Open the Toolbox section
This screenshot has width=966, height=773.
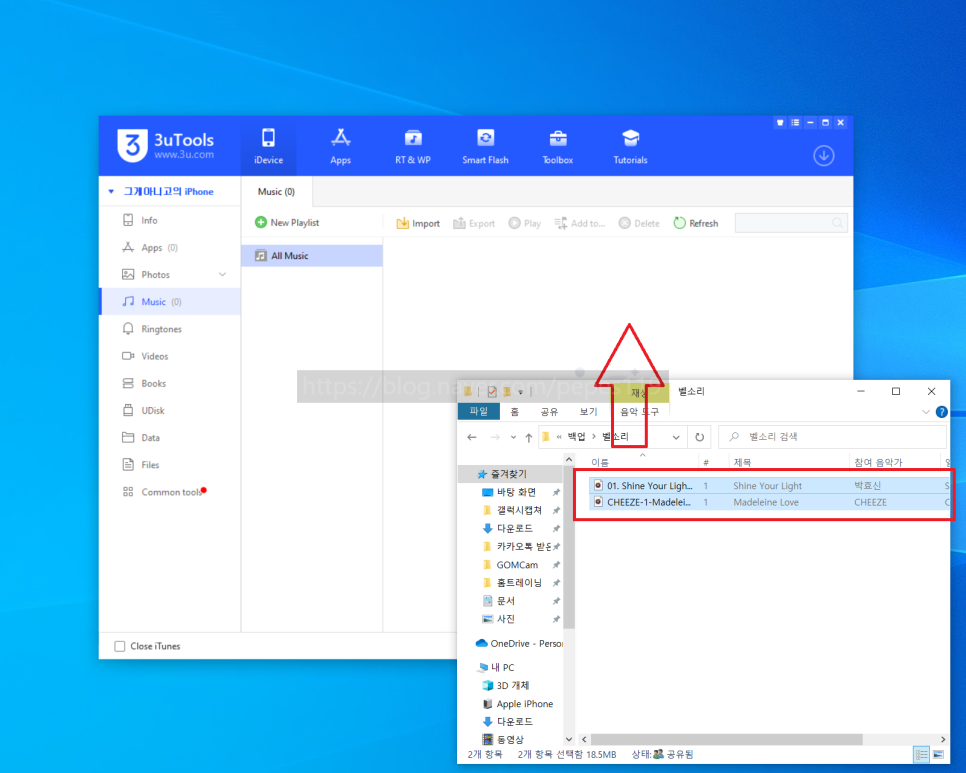coord(558,147)
